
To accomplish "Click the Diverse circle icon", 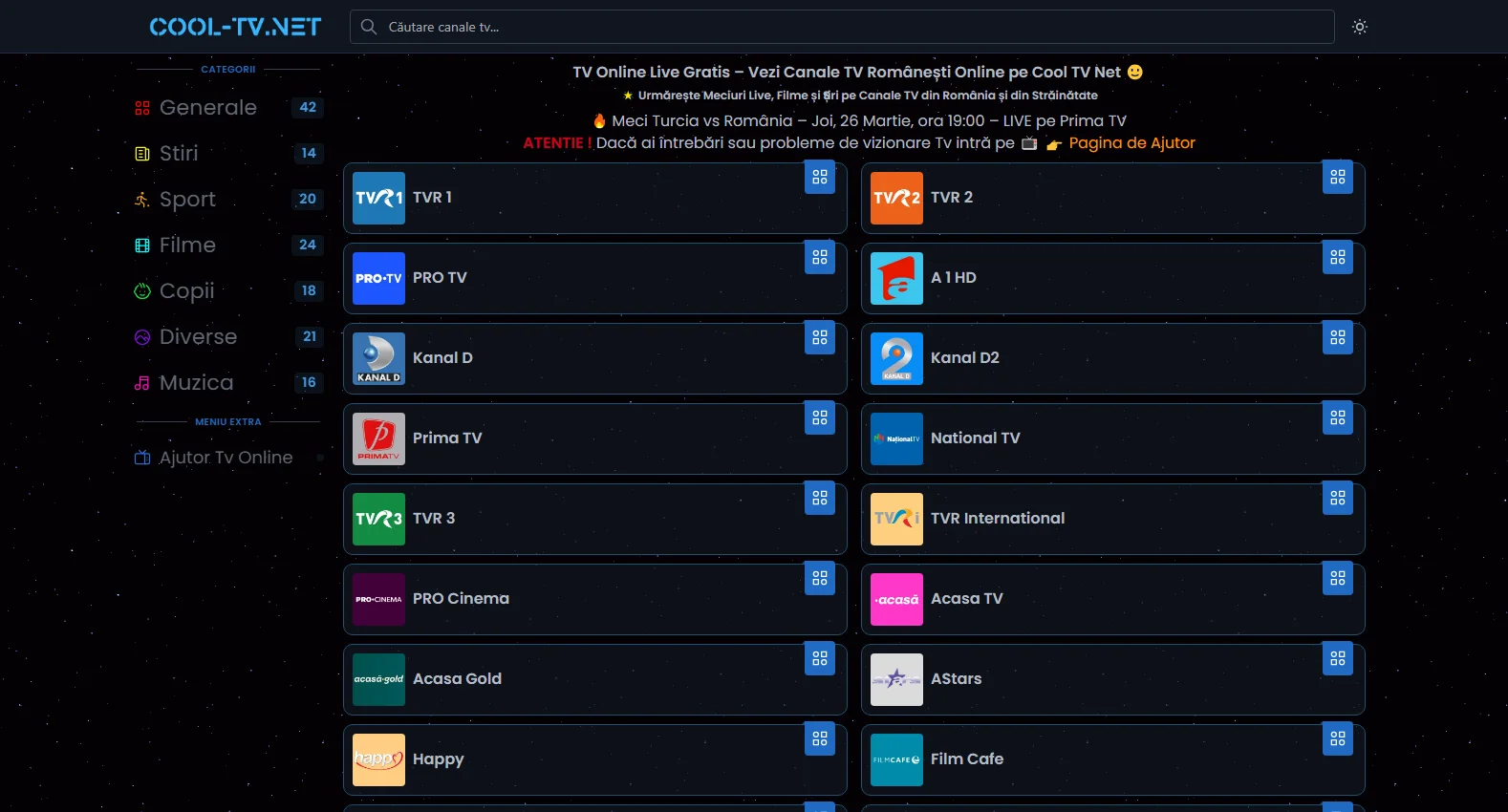I will point(142,337).
